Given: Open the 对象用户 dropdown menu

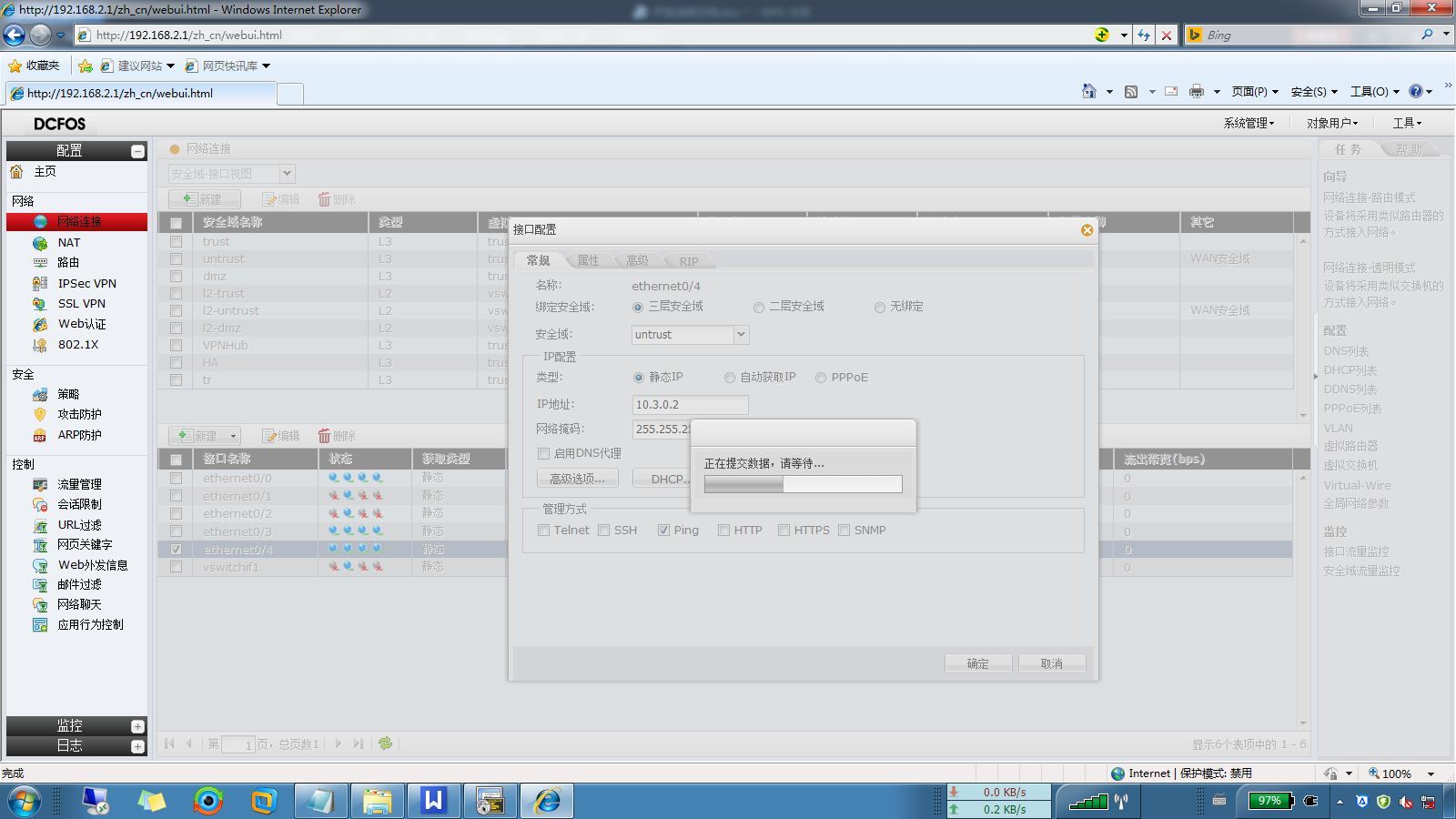Looking at the screenshot, I should [x=1332, y=123].
